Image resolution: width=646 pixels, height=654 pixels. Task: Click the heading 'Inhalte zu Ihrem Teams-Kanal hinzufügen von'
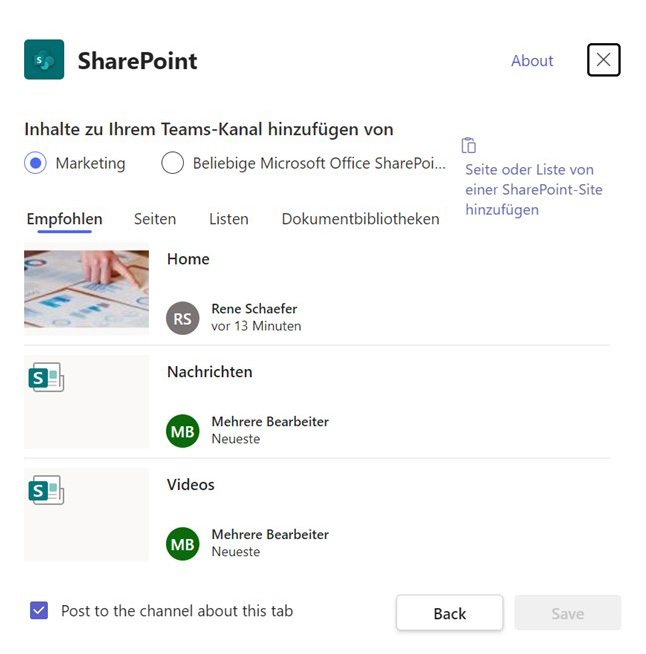pyautogui.click(x=209, y=129)
